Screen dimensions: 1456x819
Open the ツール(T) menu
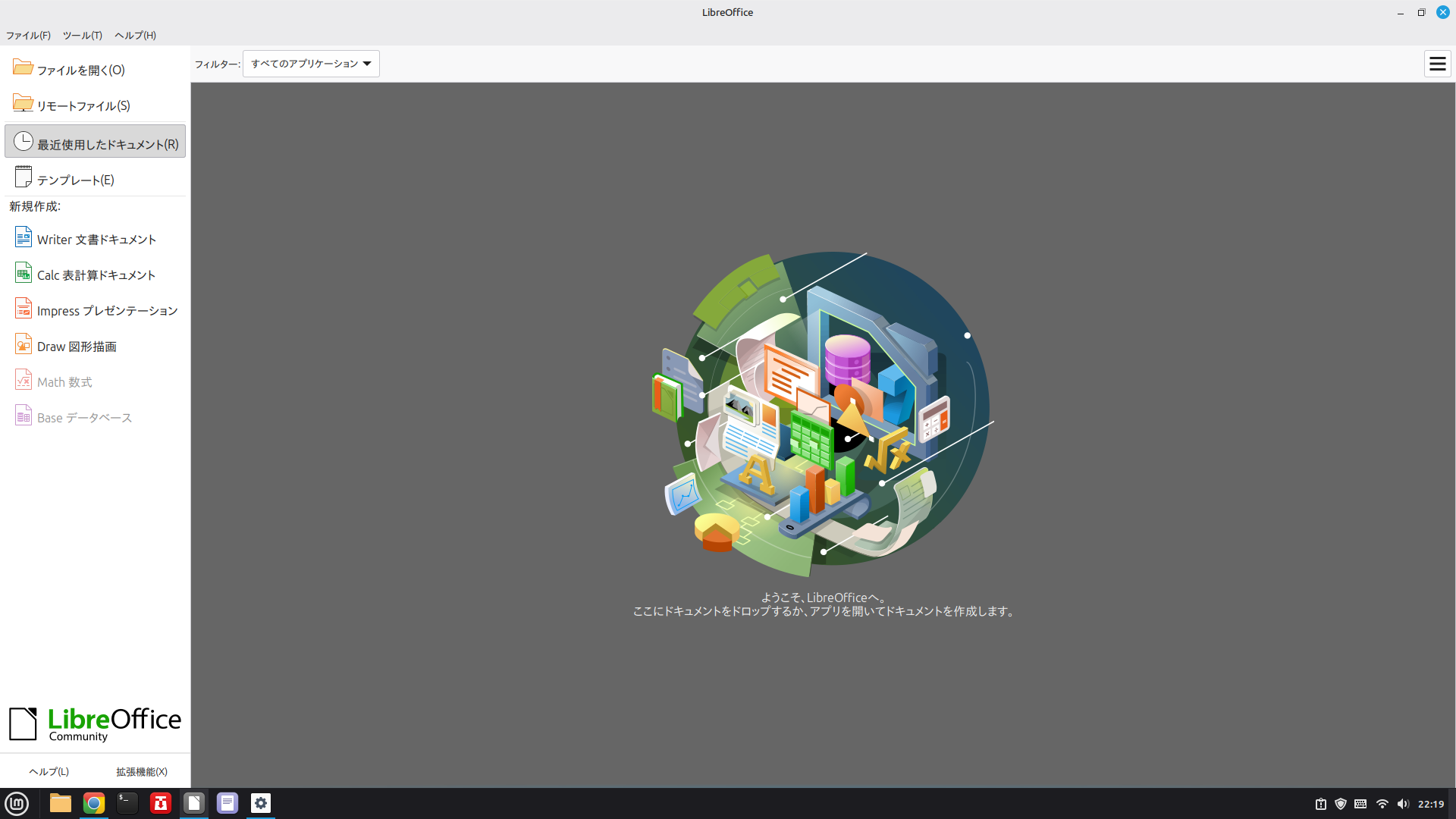pos(82,36)
